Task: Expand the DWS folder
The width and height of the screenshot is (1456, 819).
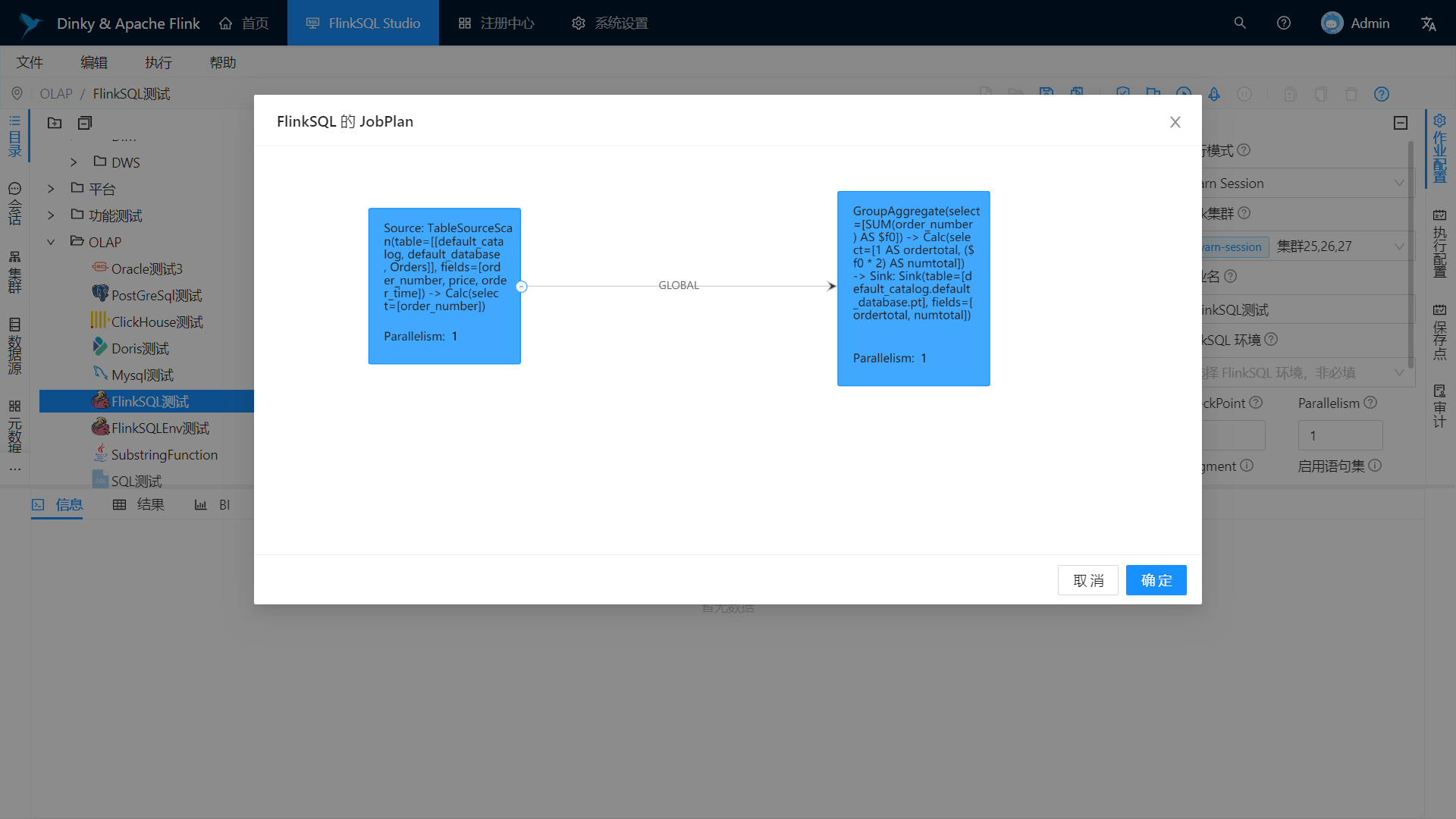Action: click(74, 162)
